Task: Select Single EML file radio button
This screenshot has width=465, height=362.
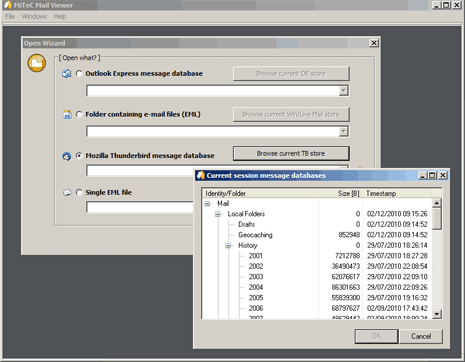Action: coord(79,192)
